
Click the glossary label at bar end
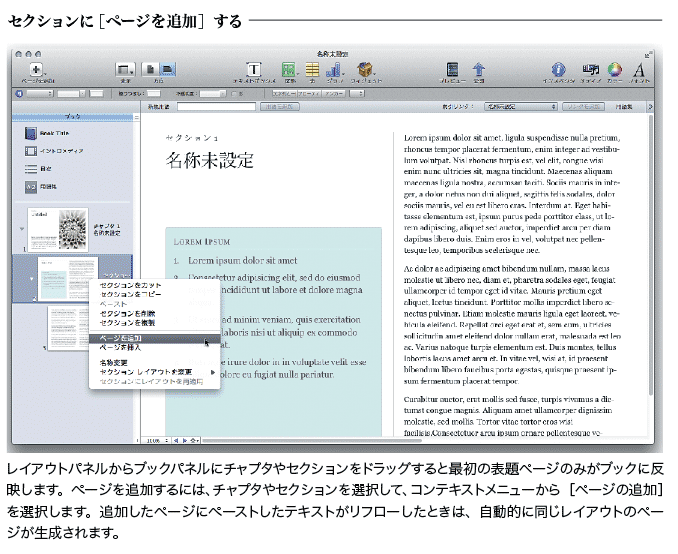[624, 106]
